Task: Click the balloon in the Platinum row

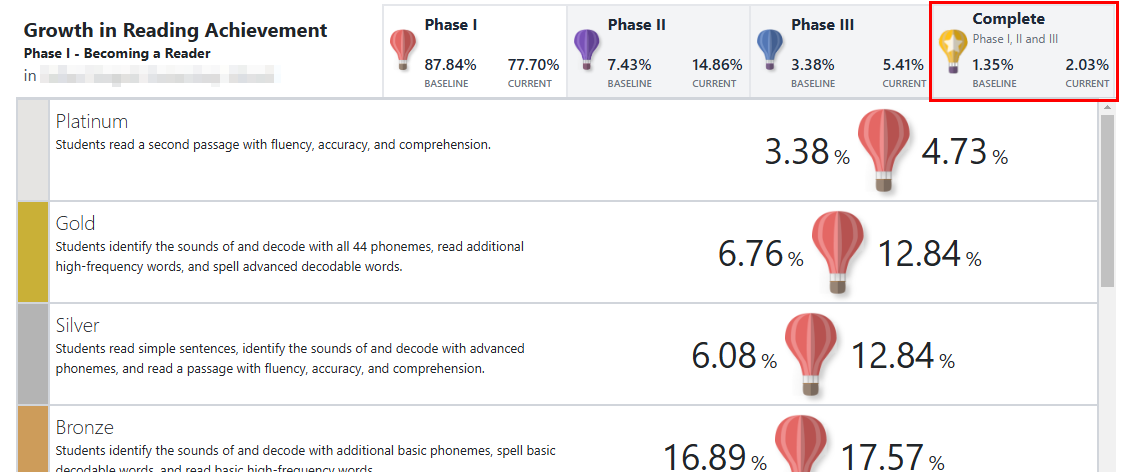Action: click(884, 150)
